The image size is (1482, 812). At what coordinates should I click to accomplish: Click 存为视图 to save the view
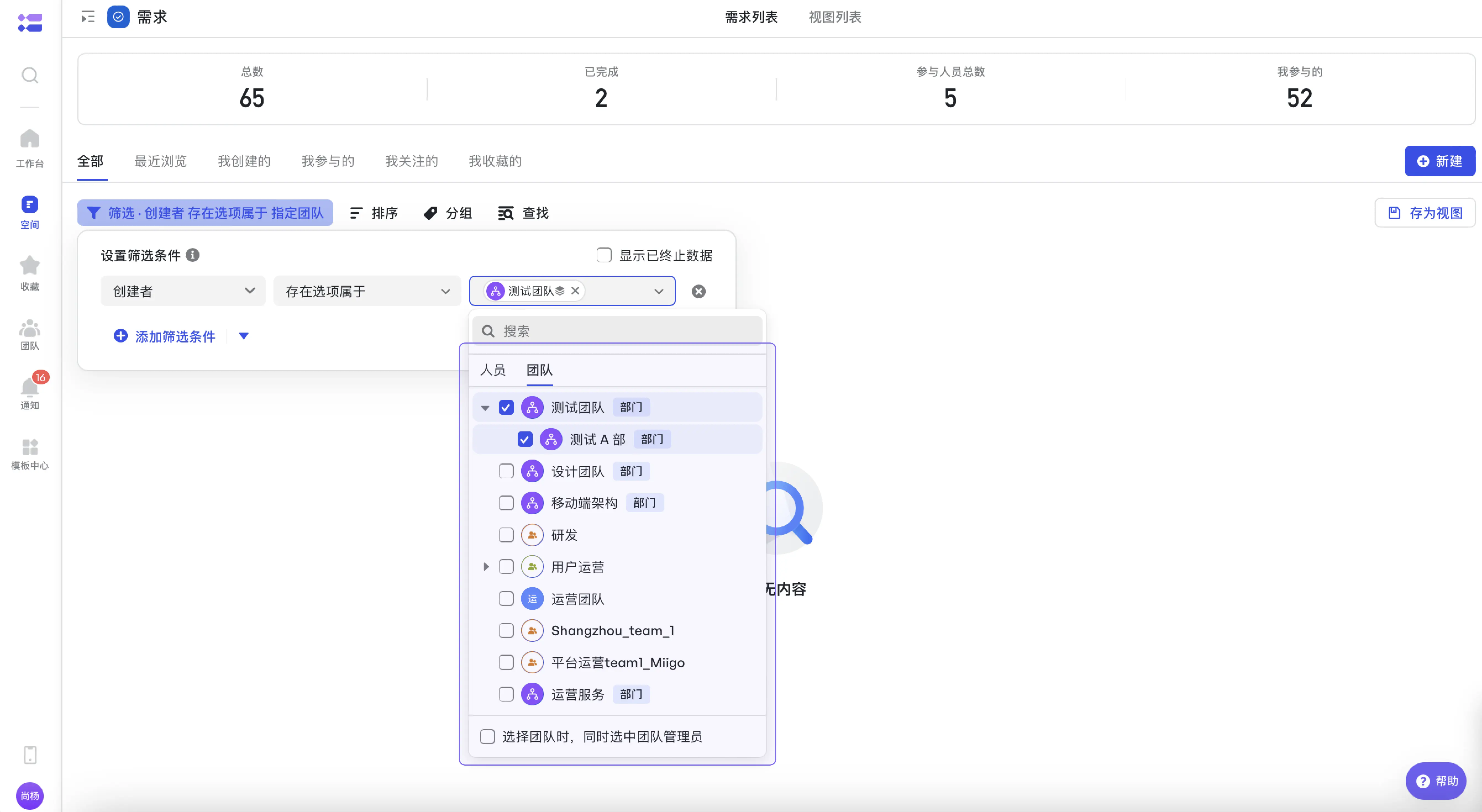1425,213
